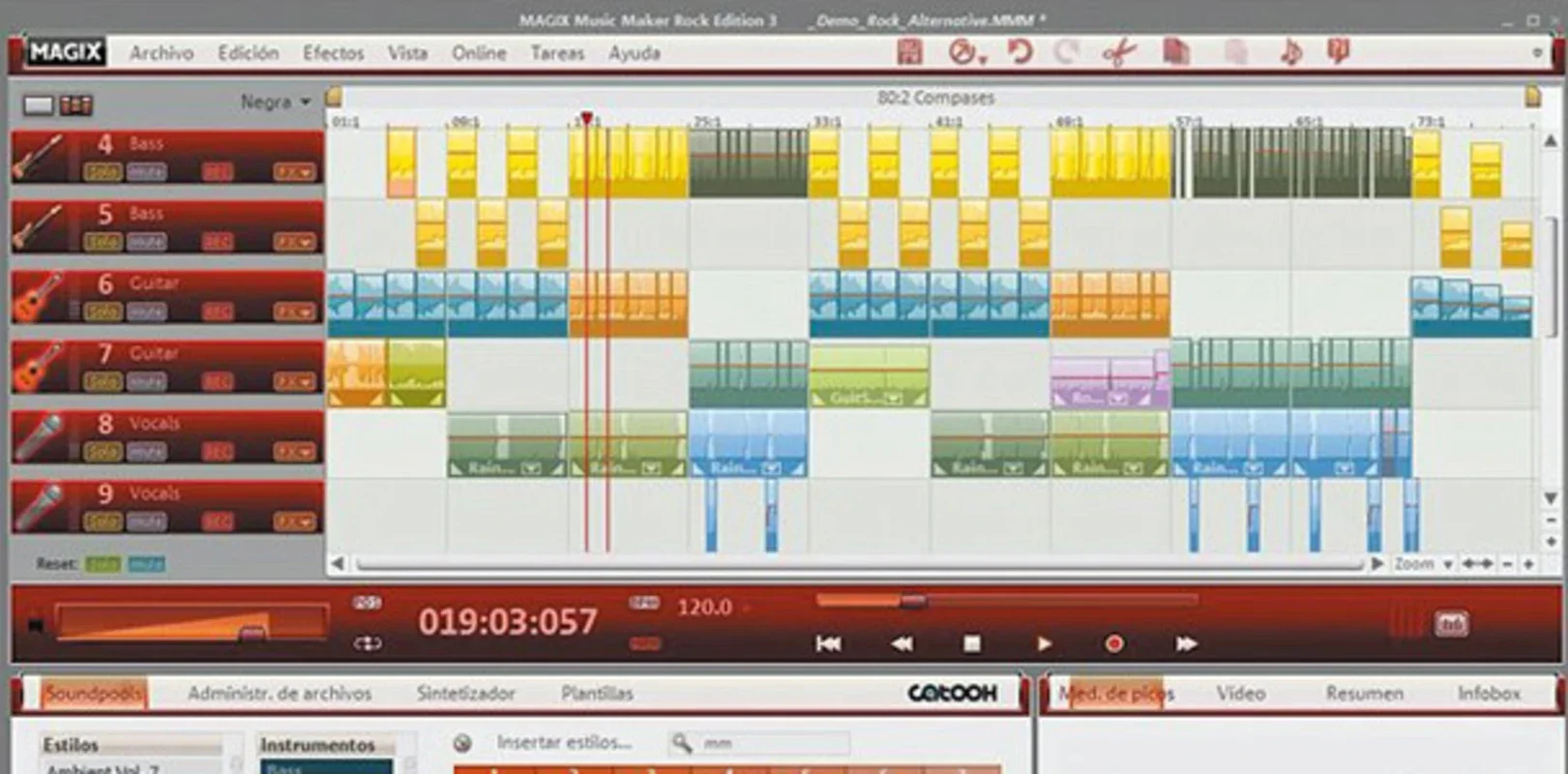Click the Redo arrow icon
1568x774 pixels.
click(x=1066, y=52)
